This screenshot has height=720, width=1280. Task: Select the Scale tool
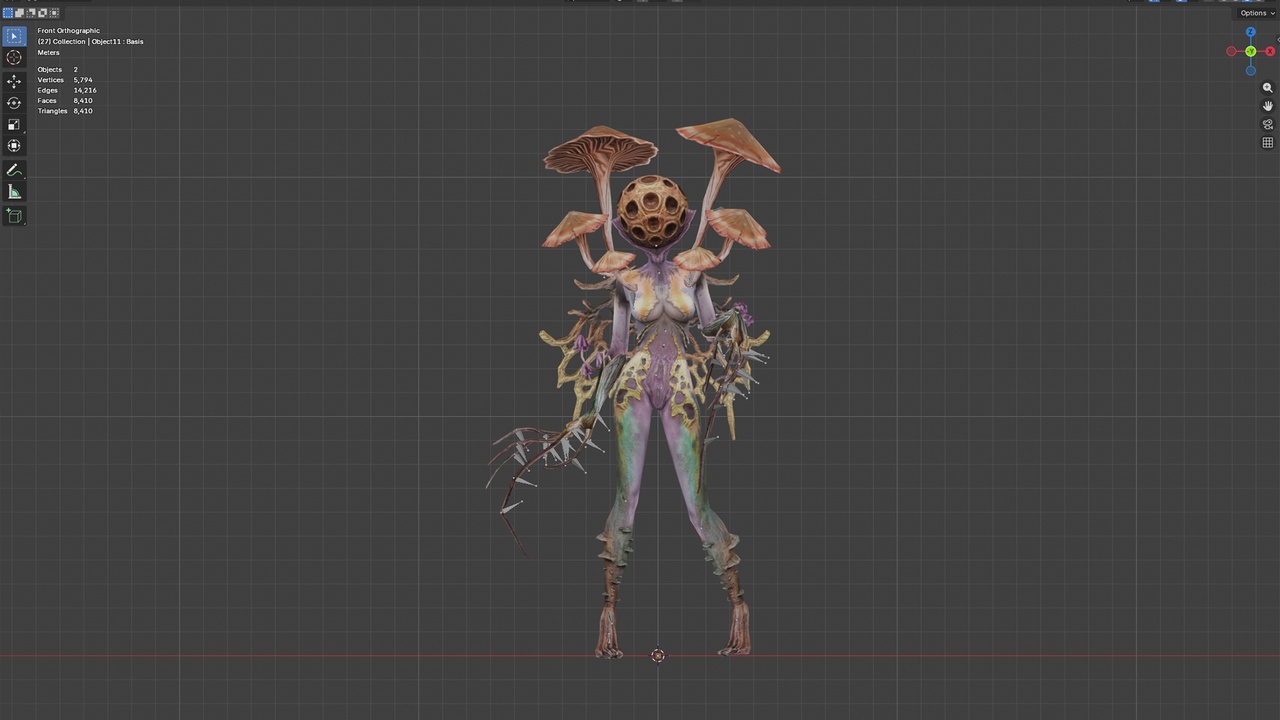14,125
